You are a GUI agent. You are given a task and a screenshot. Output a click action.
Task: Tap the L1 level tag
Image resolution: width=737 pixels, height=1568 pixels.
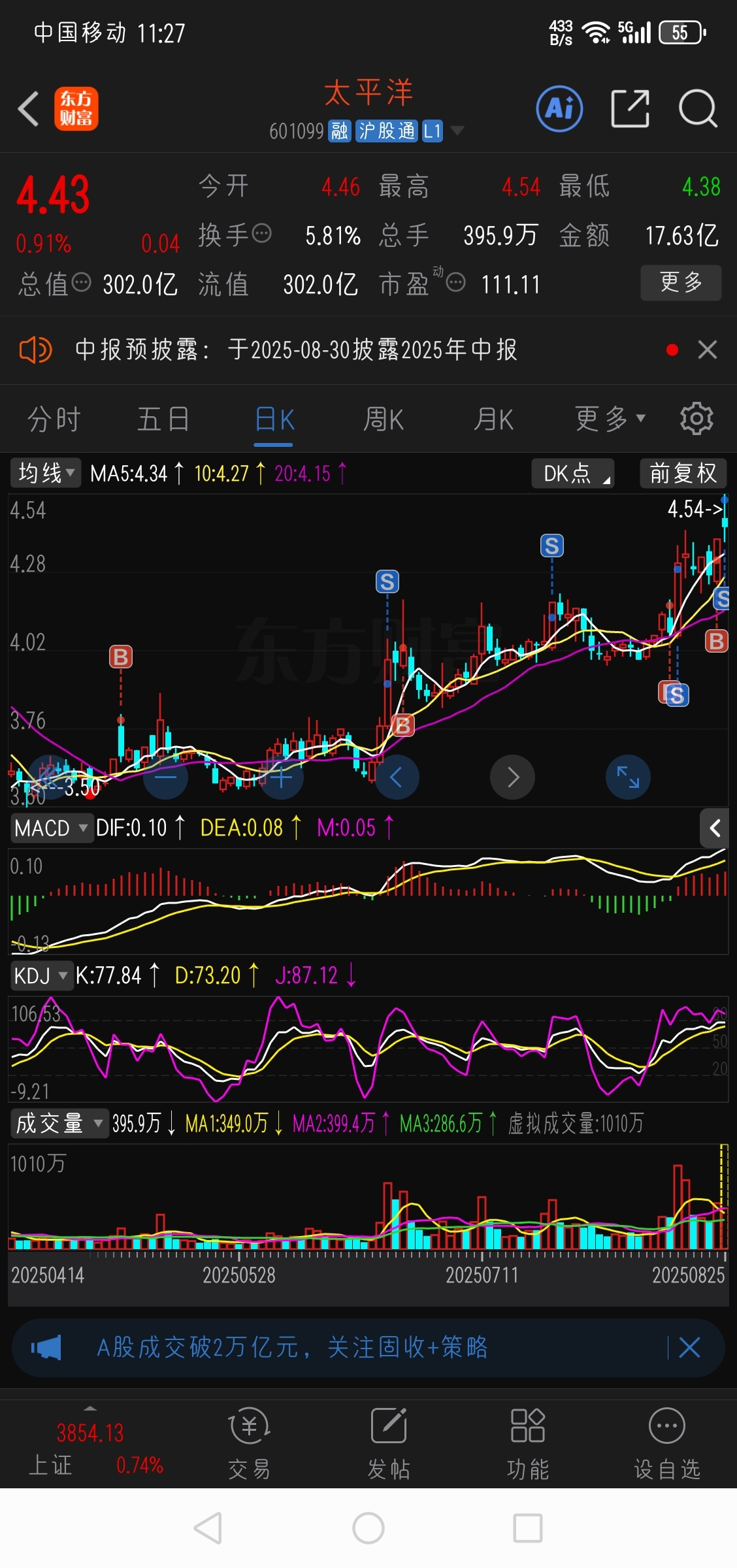click(x=433, y=131)
